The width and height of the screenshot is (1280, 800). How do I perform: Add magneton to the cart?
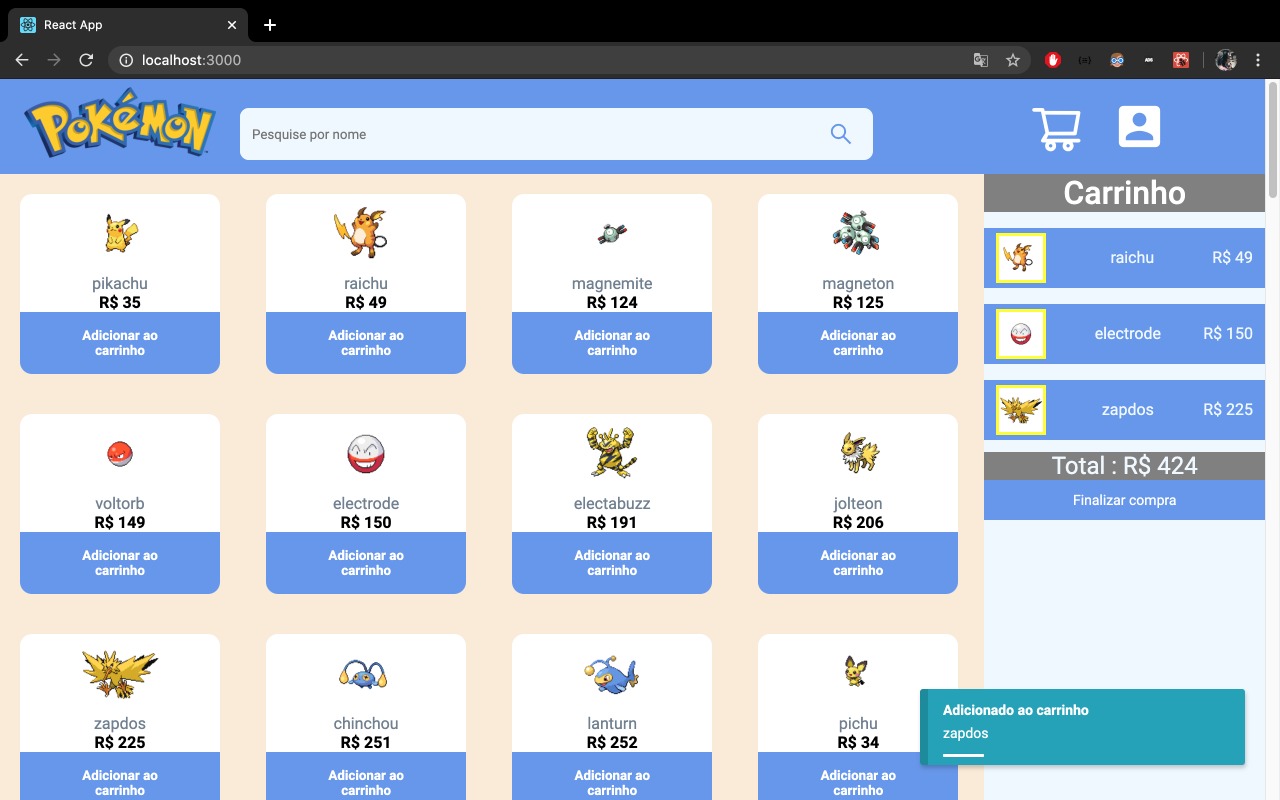point(858,343)
